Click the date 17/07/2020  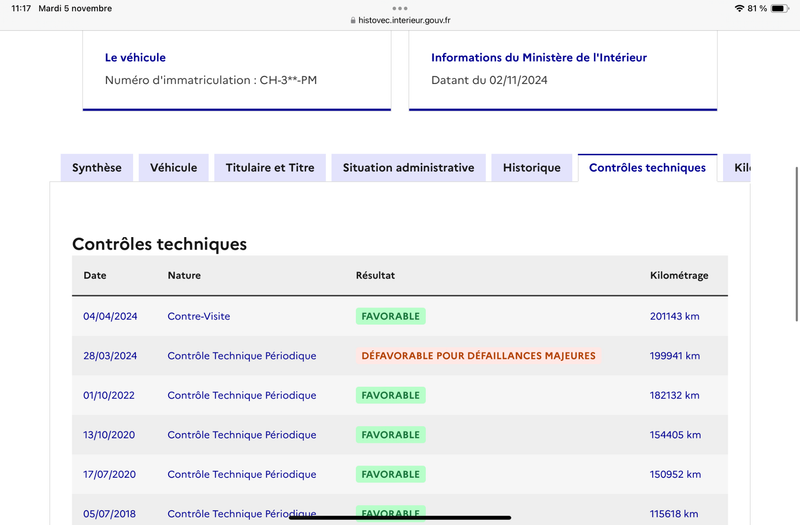click(x=110, y=474)
